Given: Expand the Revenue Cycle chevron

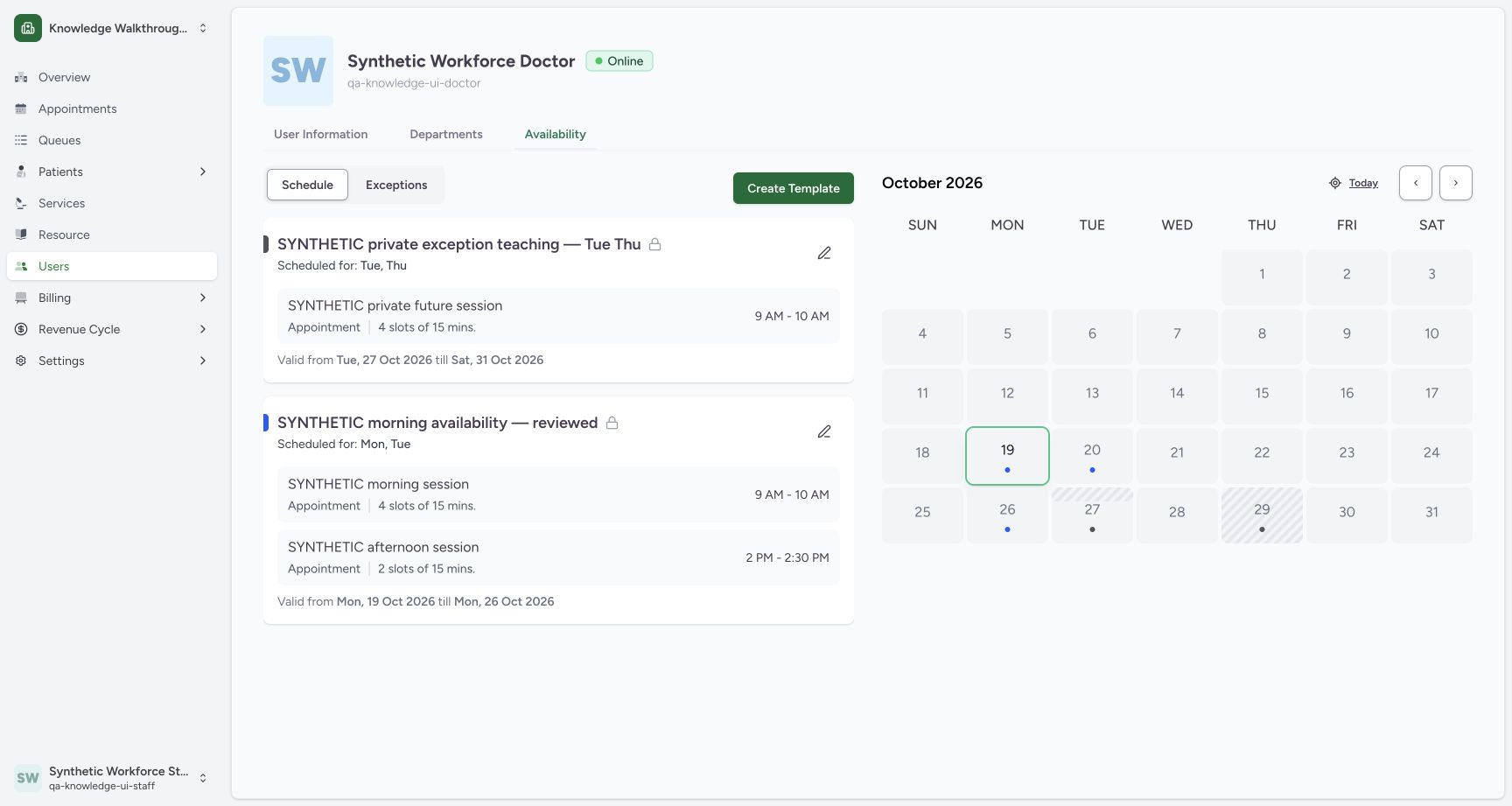Looking at the screenshot, I should (x=203, y=329).
